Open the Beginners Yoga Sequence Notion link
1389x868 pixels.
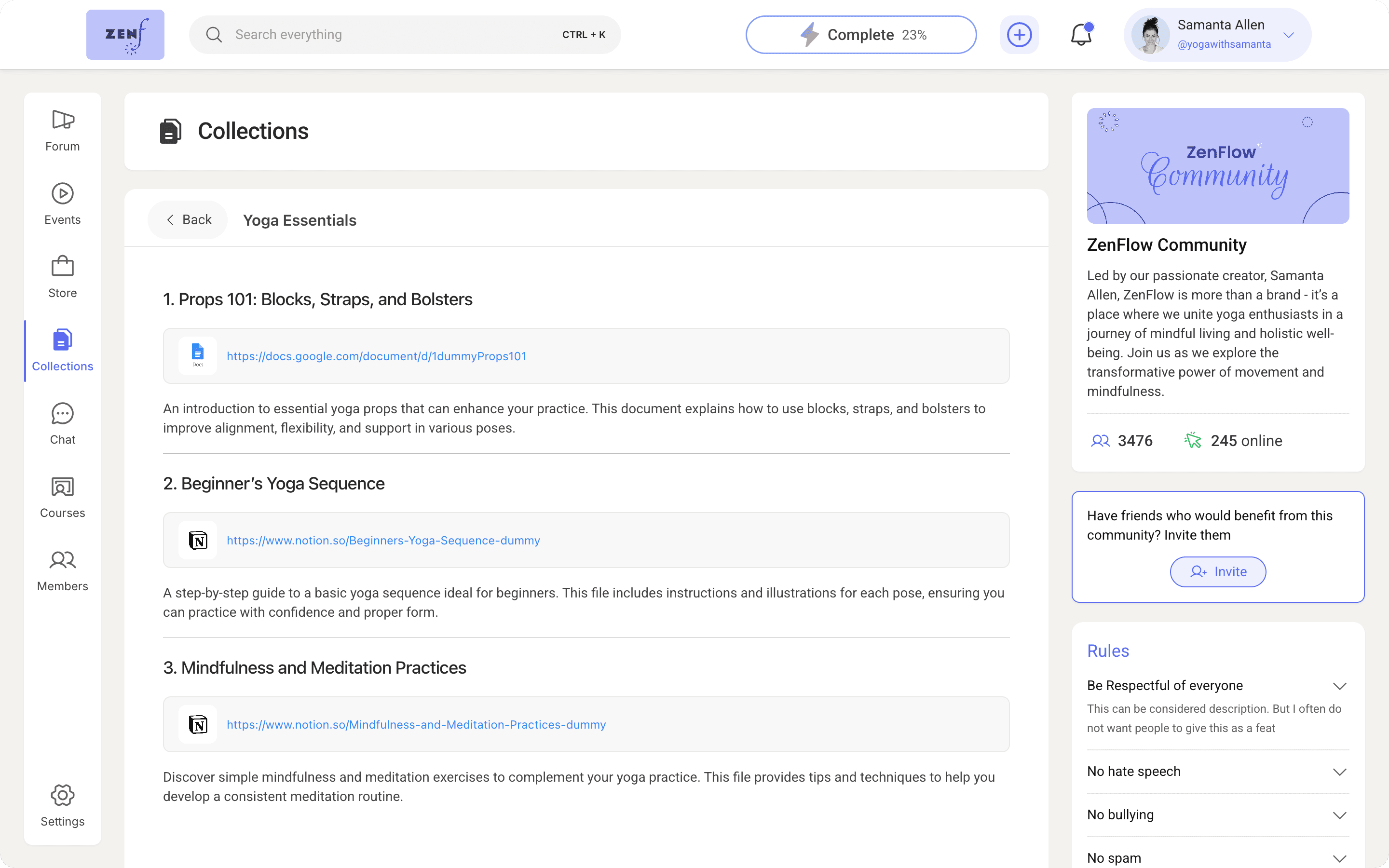coord(383,540)
